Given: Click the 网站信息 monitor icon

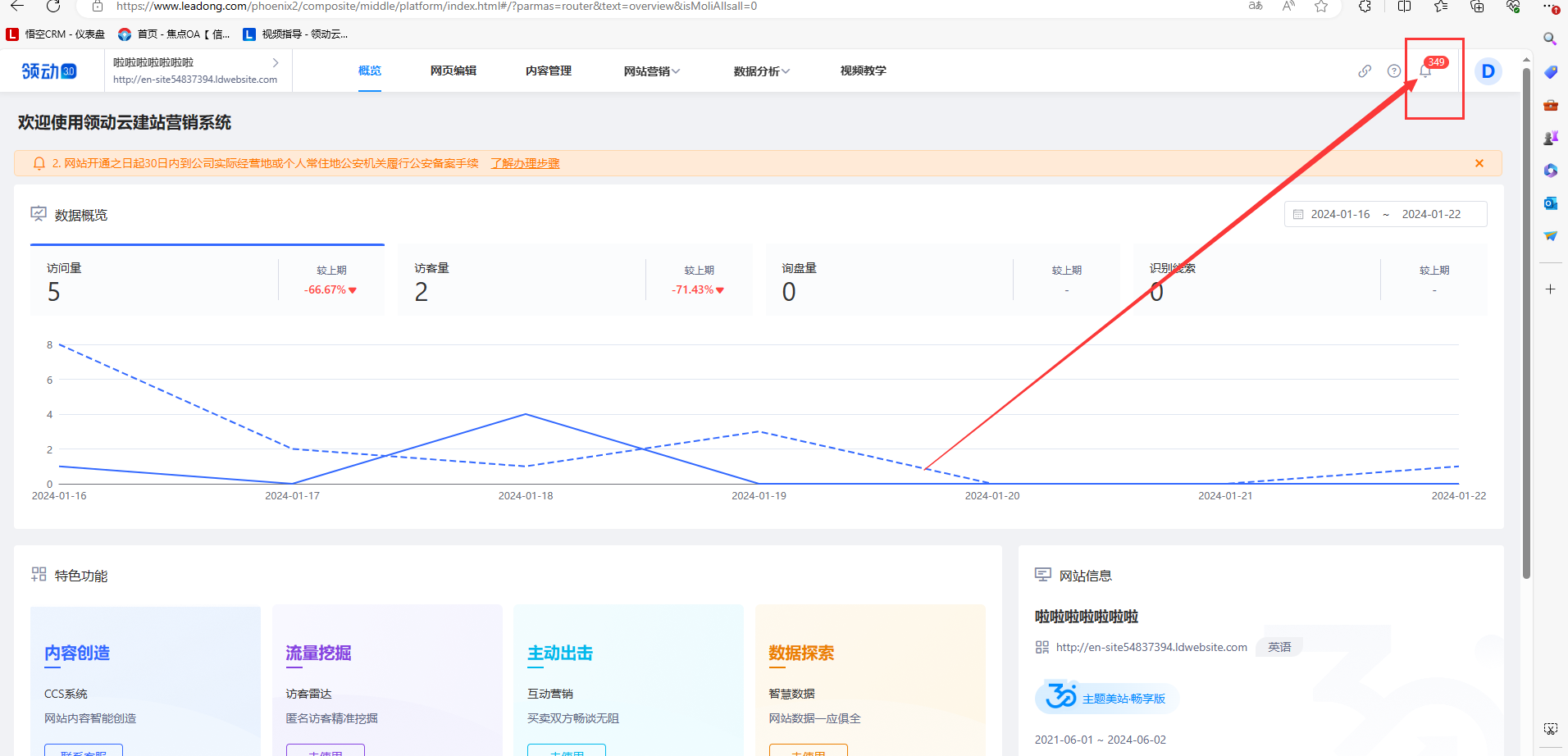Looking at the screenshot, I should (1042, 574).
